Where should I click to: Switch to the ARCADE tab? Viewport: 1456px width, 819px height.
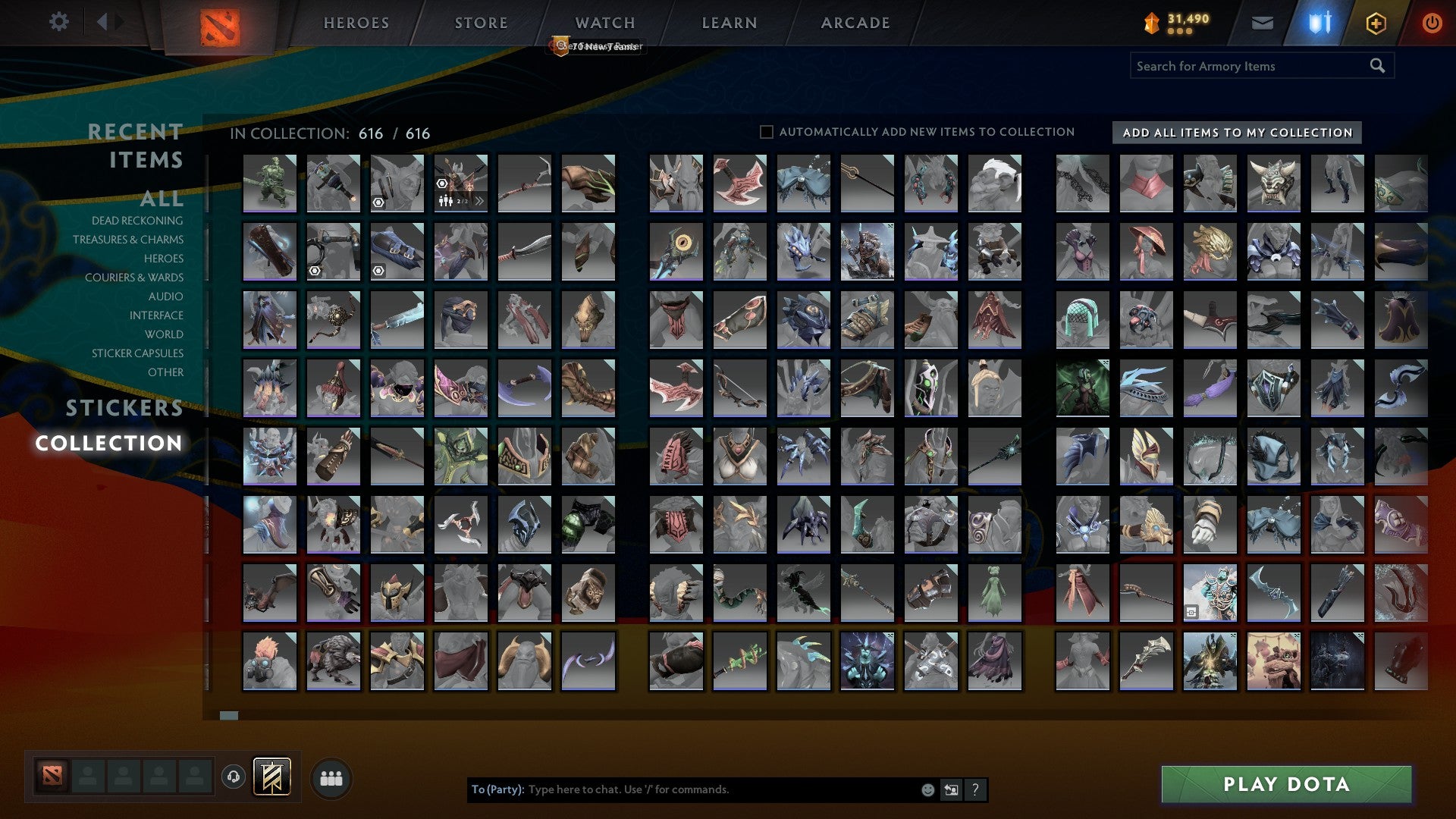855,23
